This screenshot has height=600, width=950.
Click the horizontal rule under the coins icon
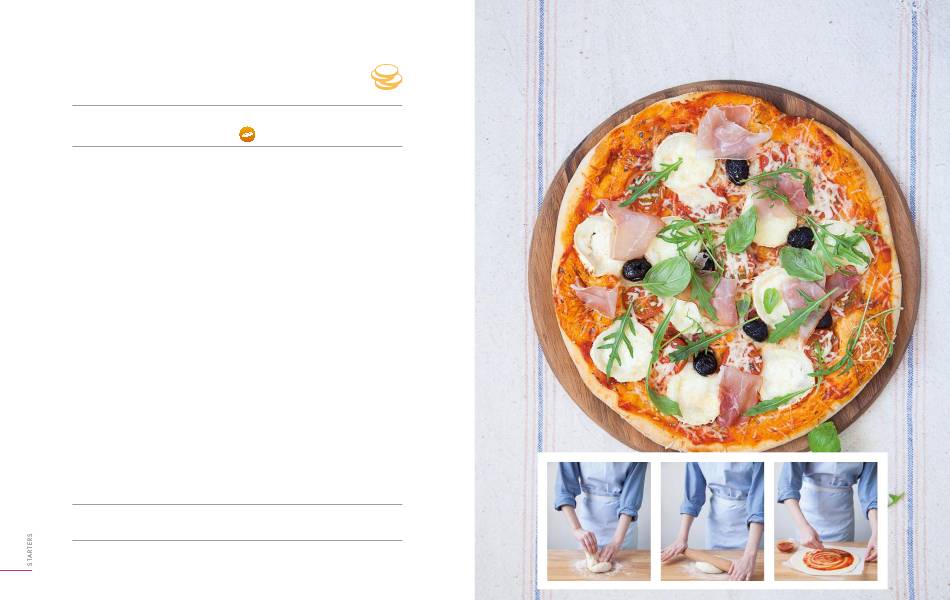237,105
